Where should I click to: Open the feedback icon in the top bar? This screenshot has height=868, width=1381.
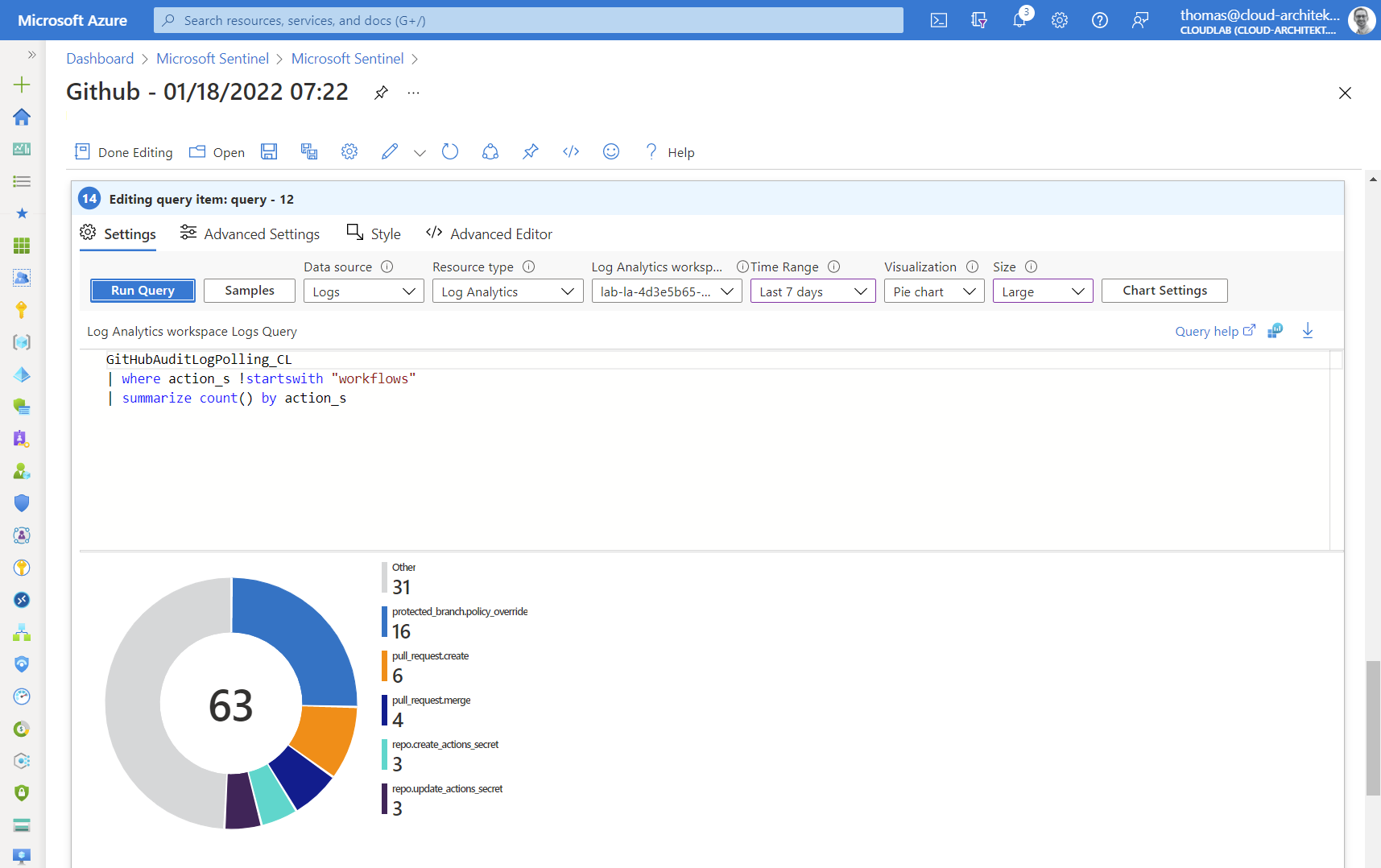[1140, 20]
